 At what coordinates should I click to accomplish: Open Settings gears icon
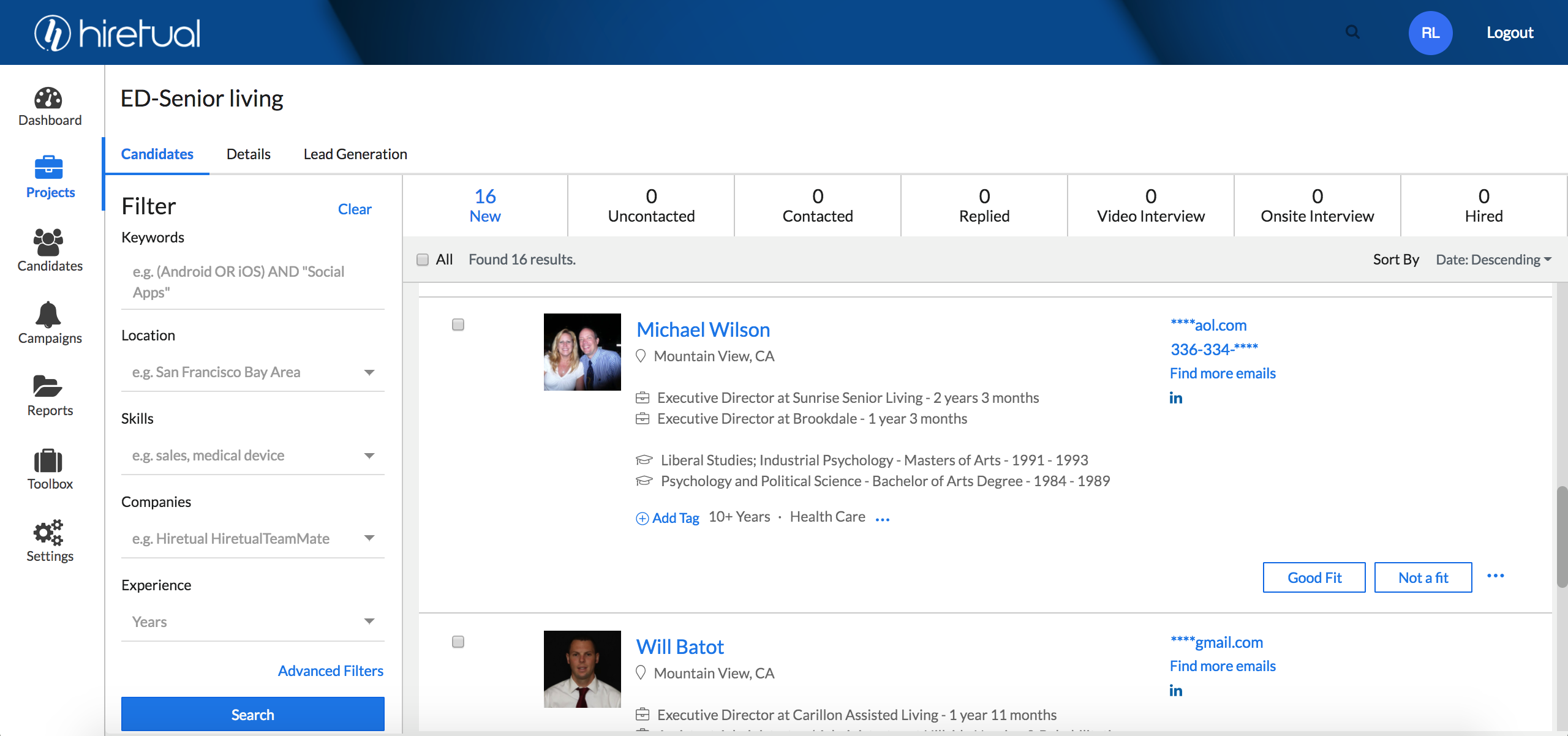click(x=48, y=533)
